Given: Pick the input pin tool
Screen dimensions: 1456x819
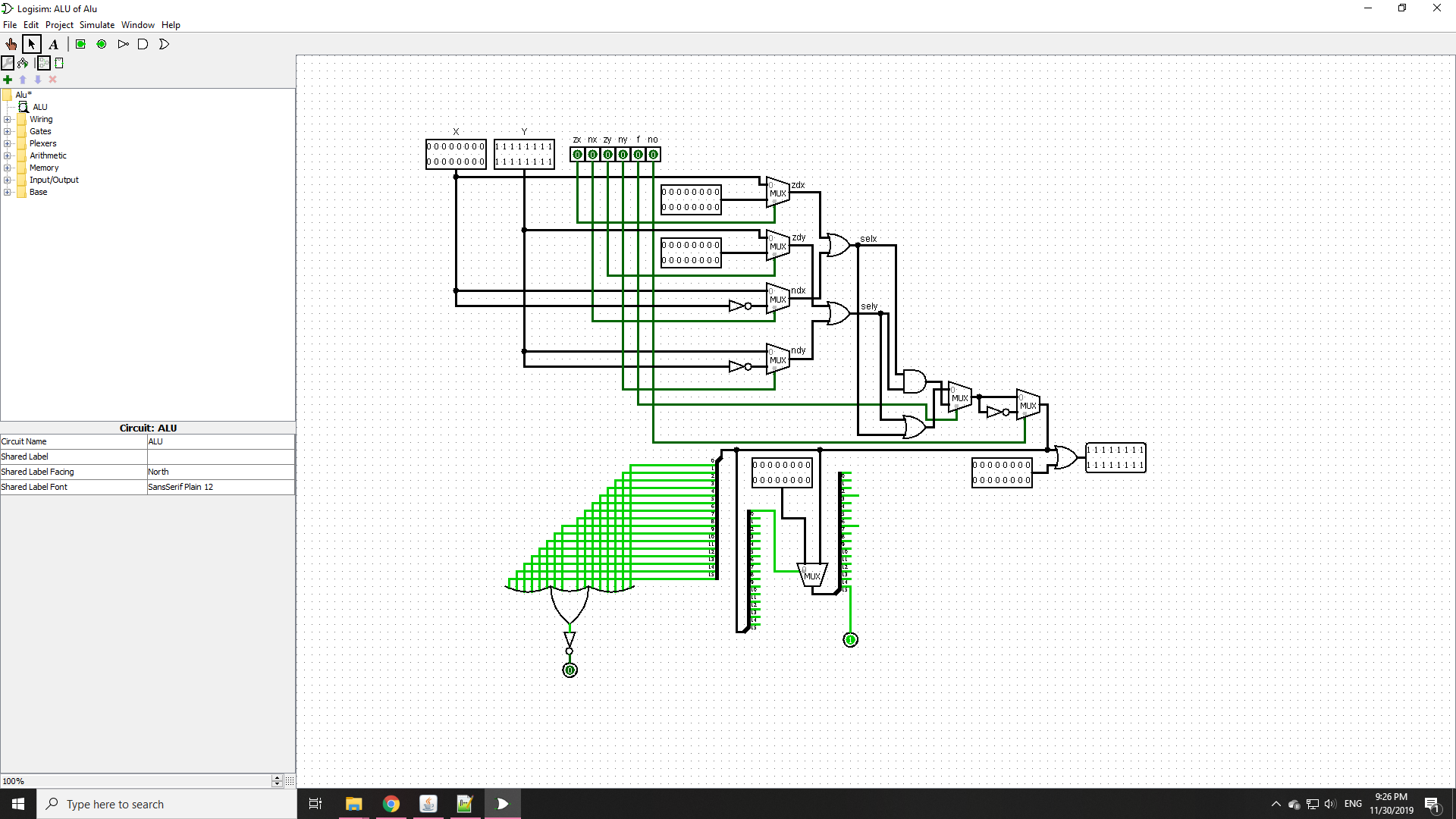Looking at the screenshot, I should (x=80, y=44).
